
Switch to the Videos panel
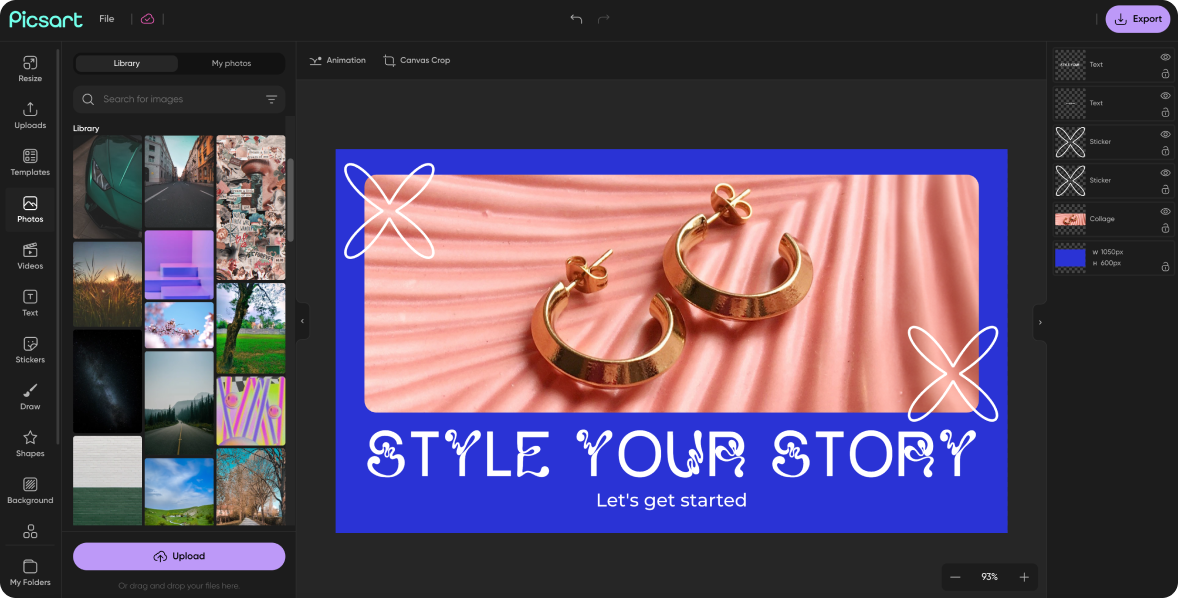(x=30, y=257)
